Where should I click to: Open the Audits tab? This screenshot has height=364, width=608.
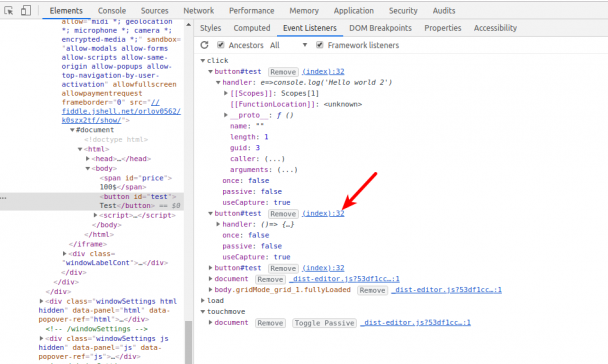(444, 11)
